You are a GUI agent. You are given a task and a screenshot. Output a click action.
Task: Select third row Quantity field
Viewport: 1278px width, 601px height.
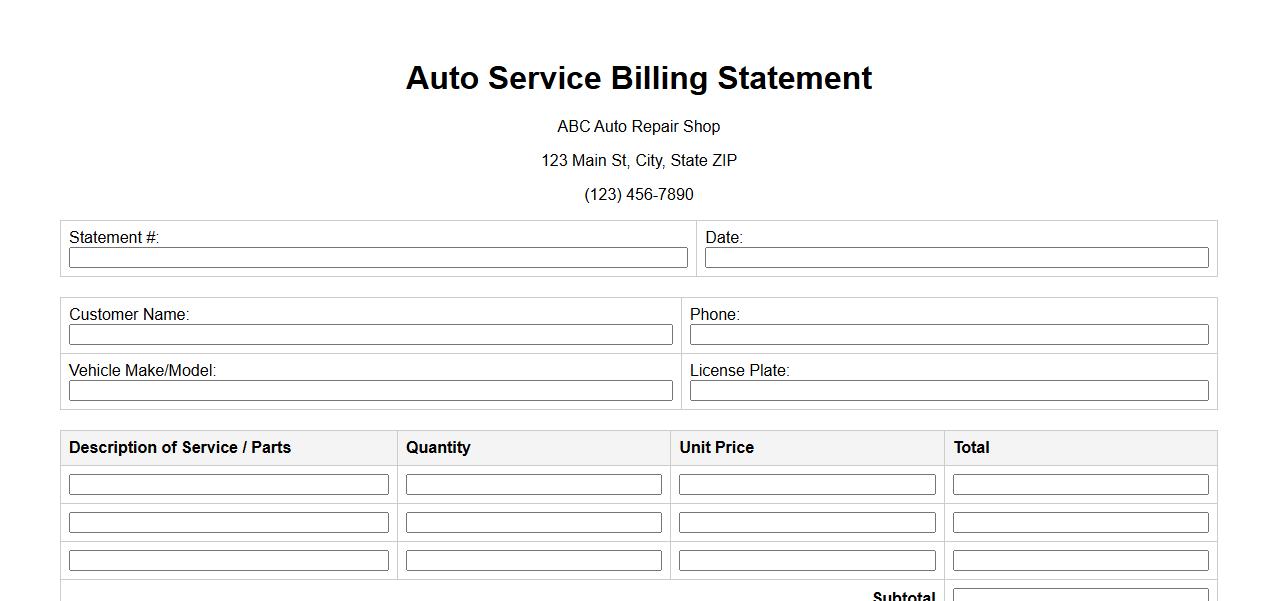coord(533,561)
